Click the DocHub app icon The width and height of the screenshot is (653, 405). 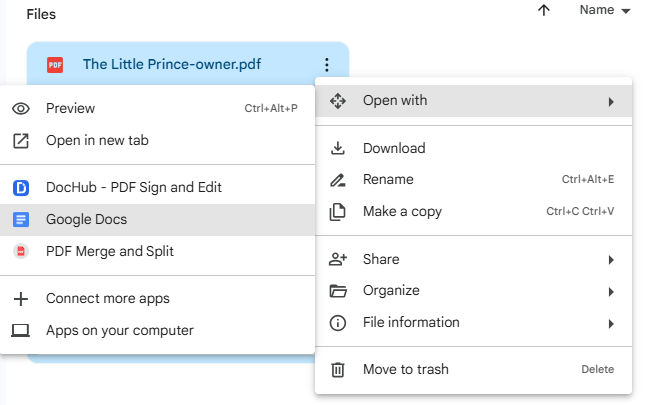(21, 188)
